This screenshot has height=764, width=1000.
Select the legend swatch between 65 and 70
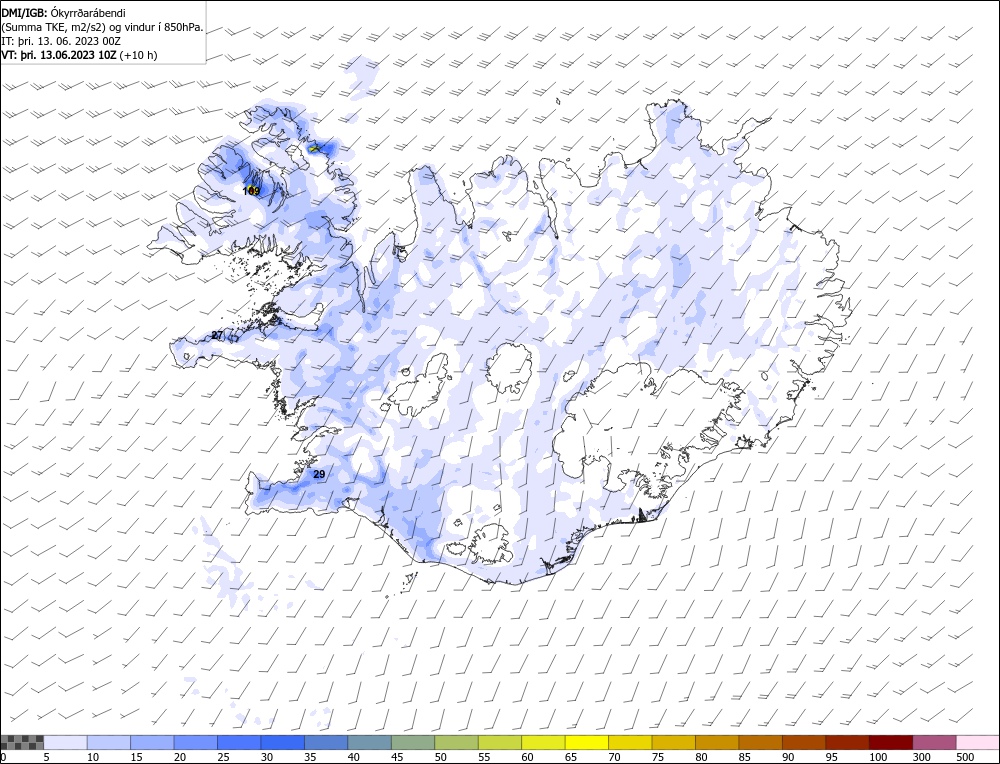point(587,742)
